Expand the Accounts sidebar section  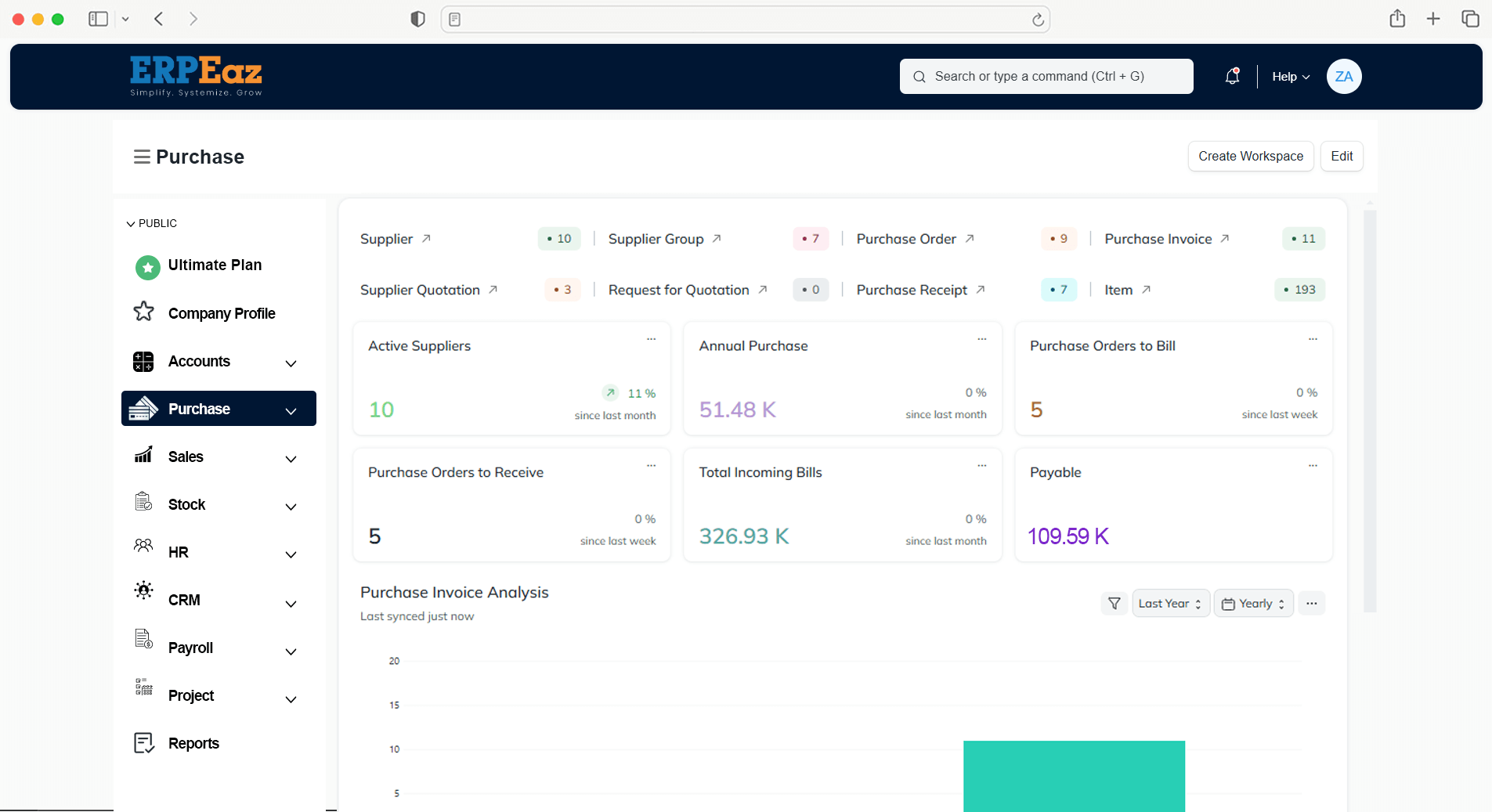[x=291, y=363]
